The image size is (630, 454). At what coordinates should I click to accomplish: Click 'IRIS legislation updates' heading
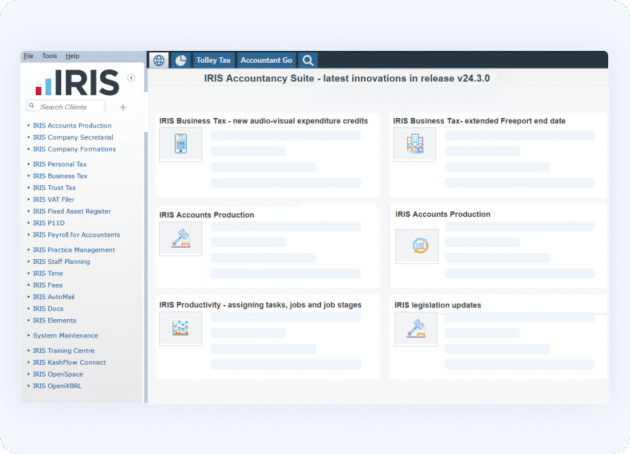pyautogui.click(x=438, y=305)
